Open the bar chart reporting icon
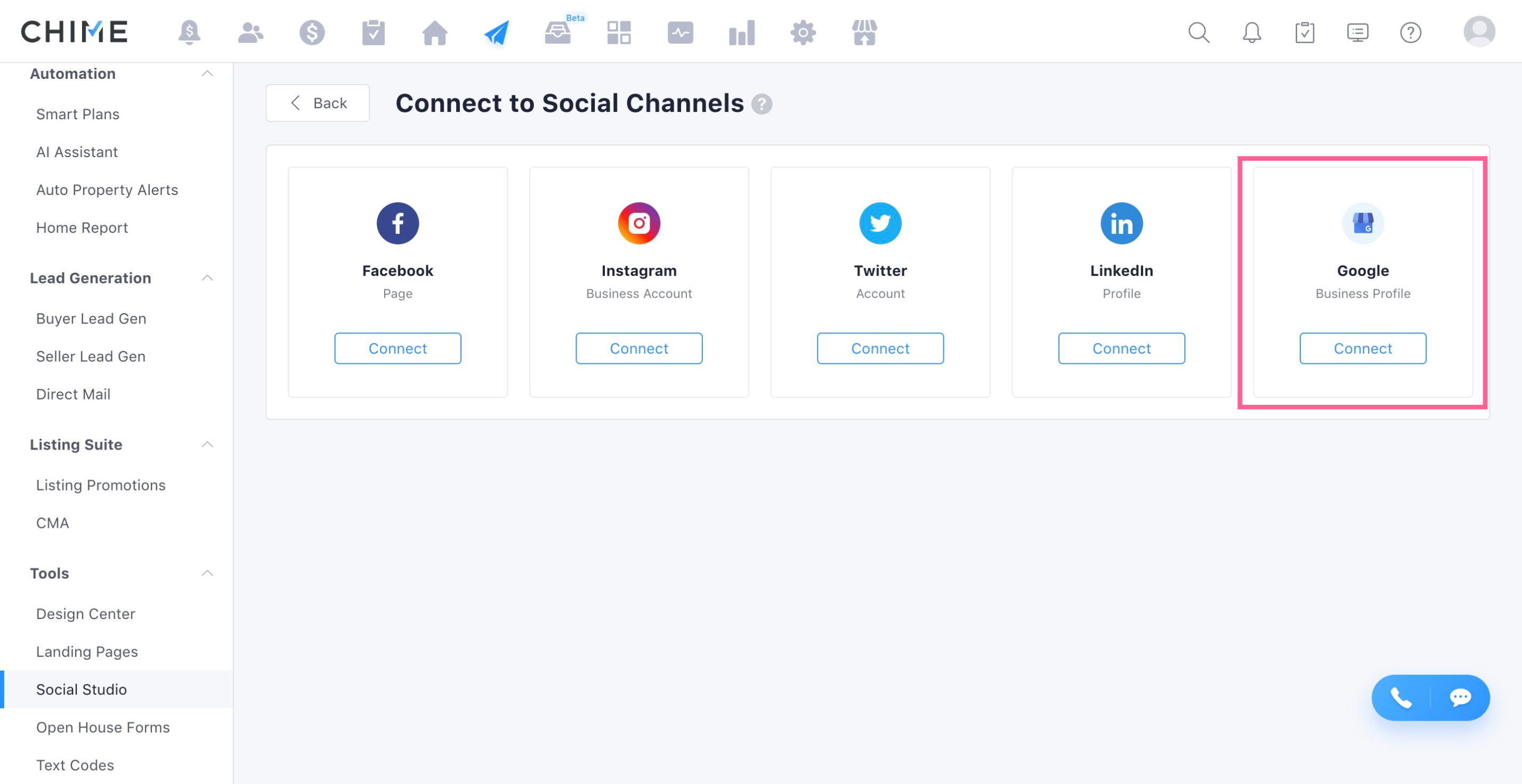Screen dimensions: 1522x784 pyautogui.click(x=741, y=32)
